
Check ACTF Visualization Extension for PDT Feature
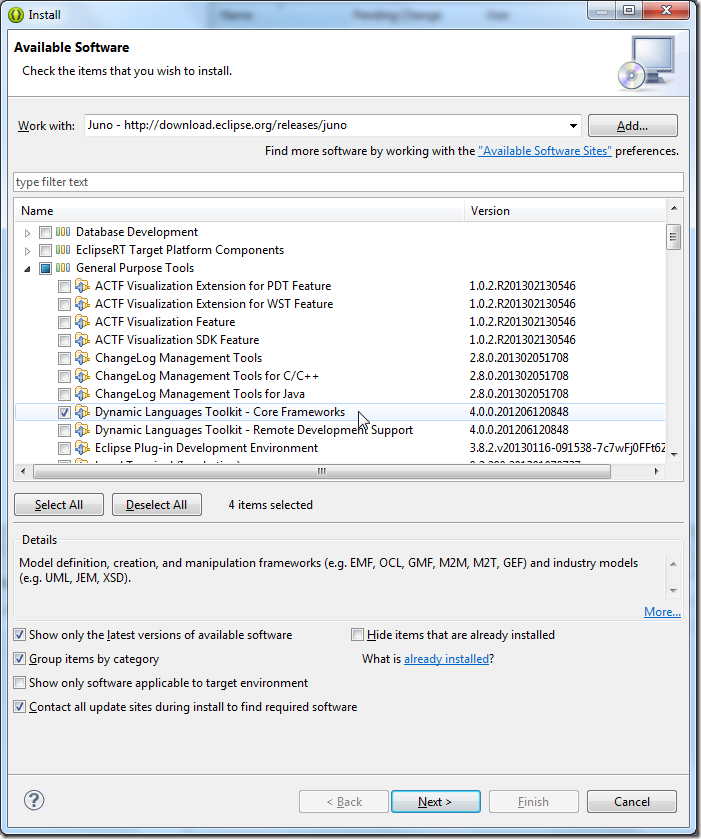tap(64, 287)
